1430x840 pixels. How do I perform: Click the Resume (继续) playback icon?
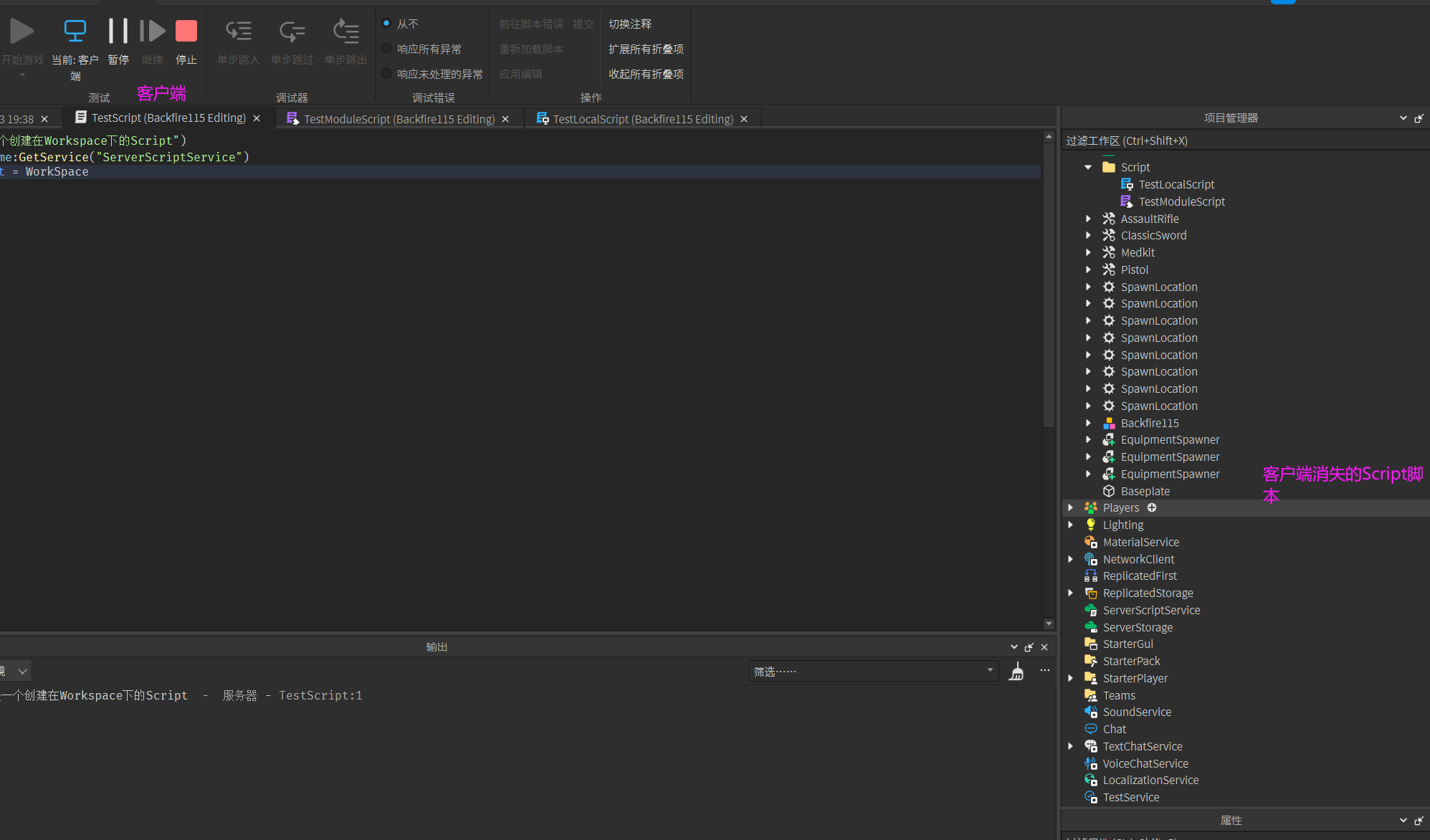pos(153,31)
